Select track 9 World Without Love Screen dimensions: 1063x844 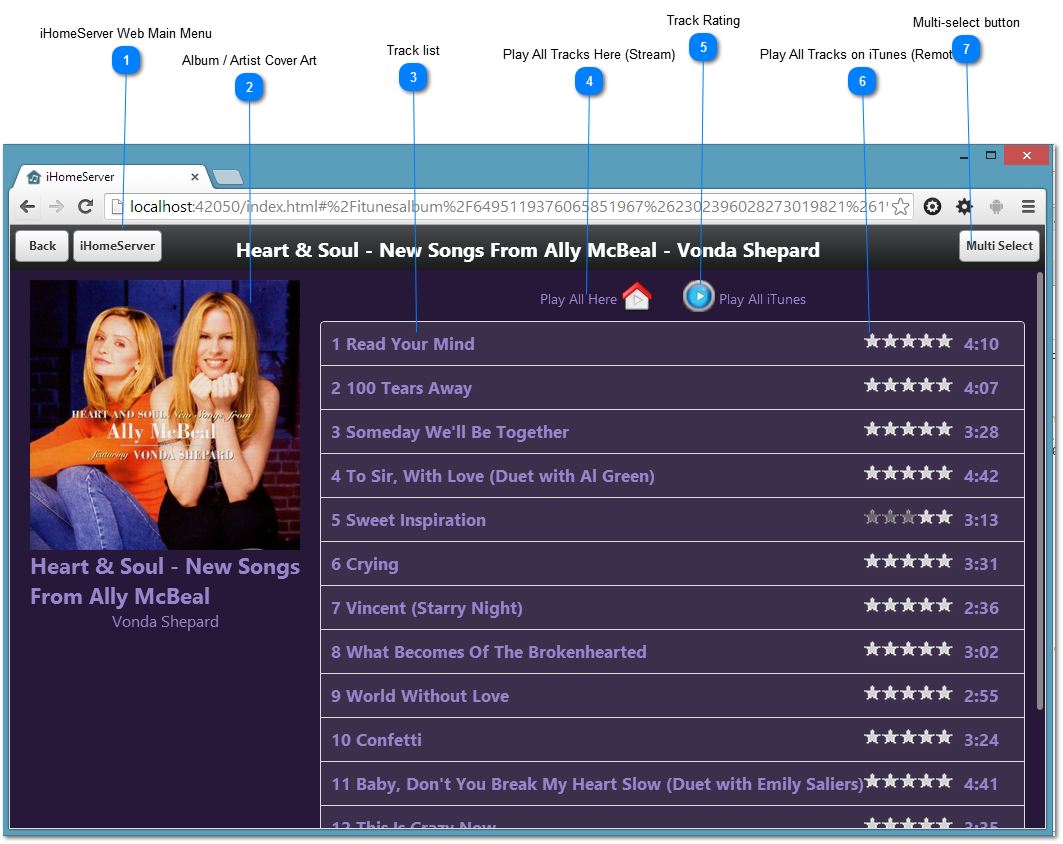point(672,696)
